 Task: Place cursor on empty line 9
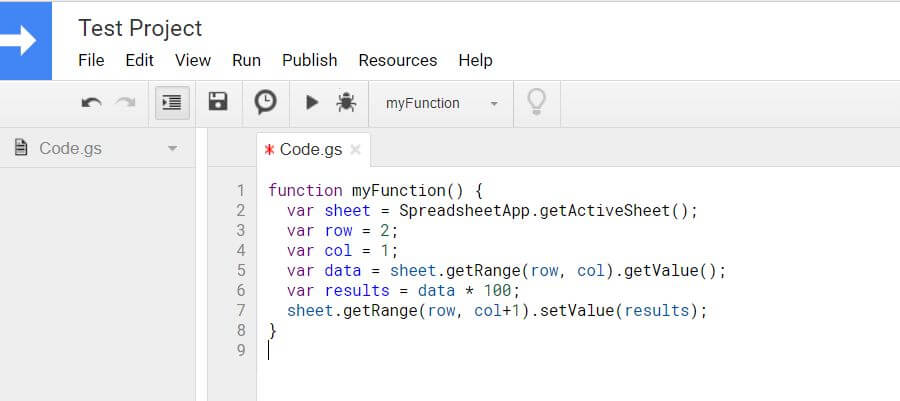pyautogui.click(x=400, y=350)
